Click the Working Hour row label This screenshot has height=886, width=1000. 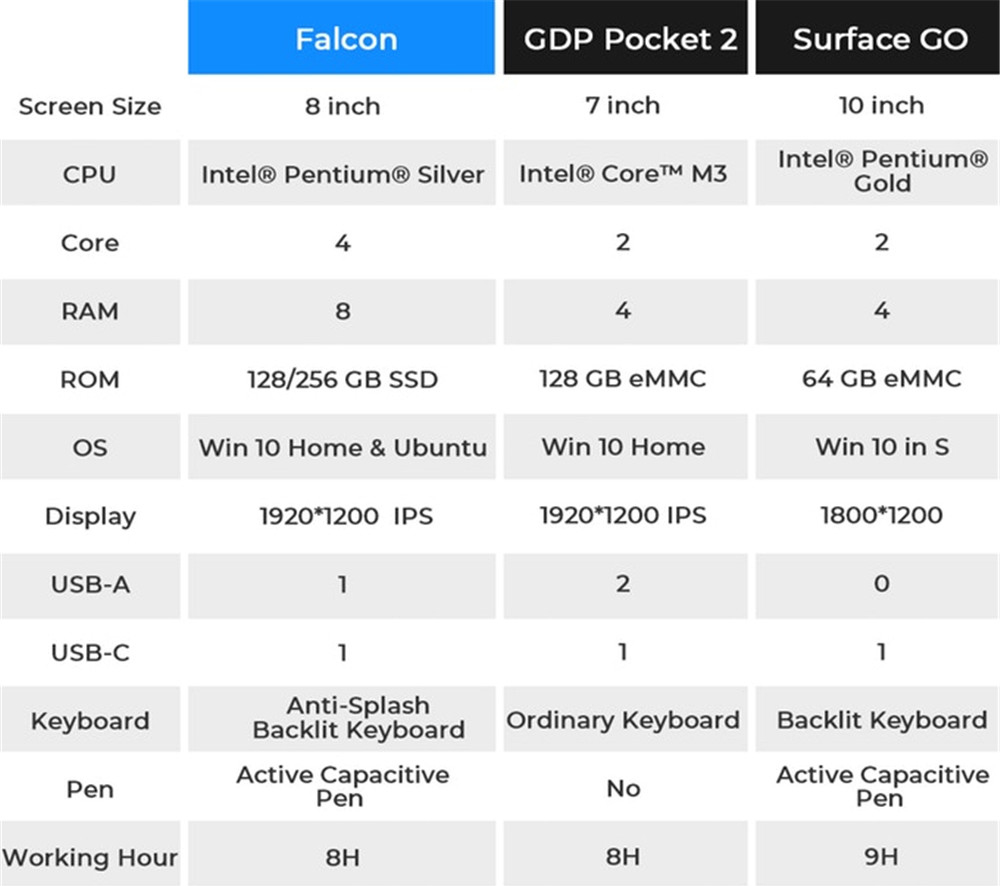[90, 857]
